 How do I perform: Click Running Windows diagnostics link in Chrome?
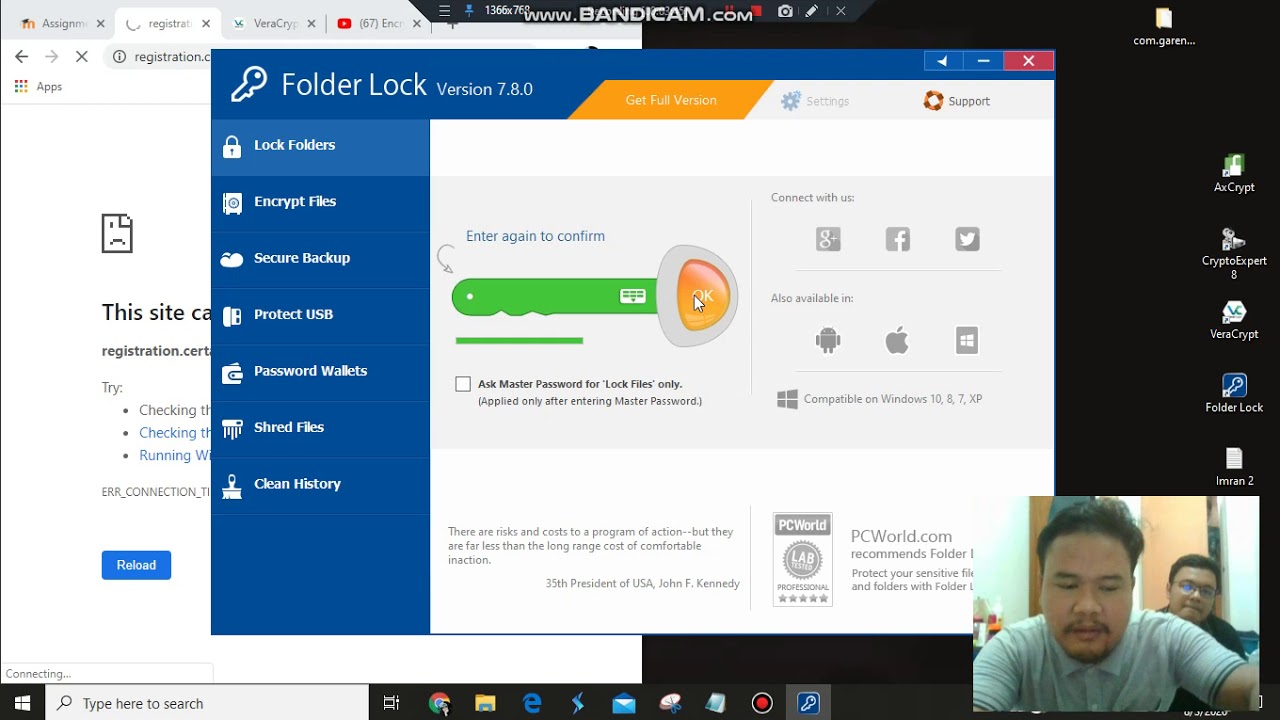click(175, 455)
